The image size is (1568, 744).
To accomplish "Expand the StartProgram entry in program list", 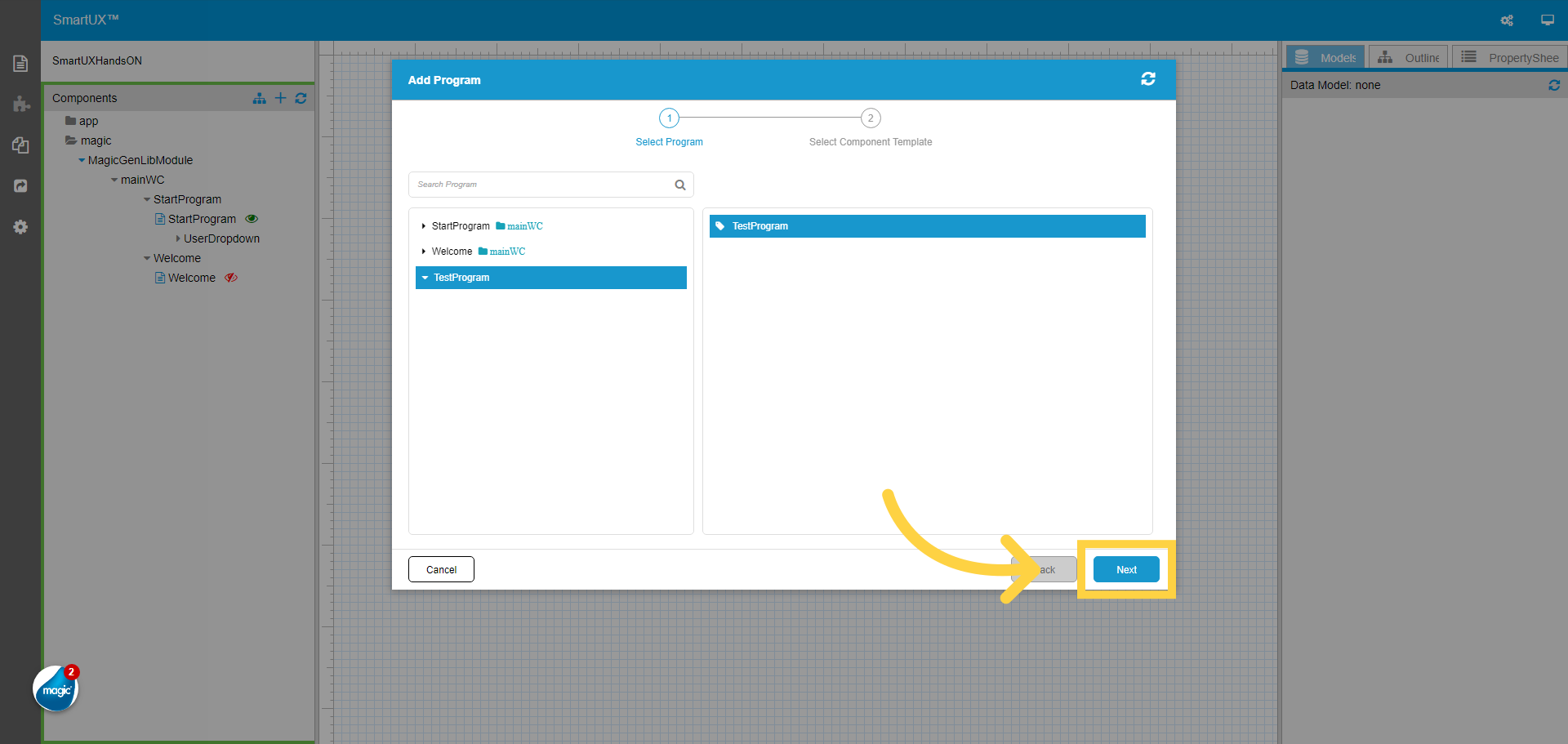I will click(x=423, y=226).
